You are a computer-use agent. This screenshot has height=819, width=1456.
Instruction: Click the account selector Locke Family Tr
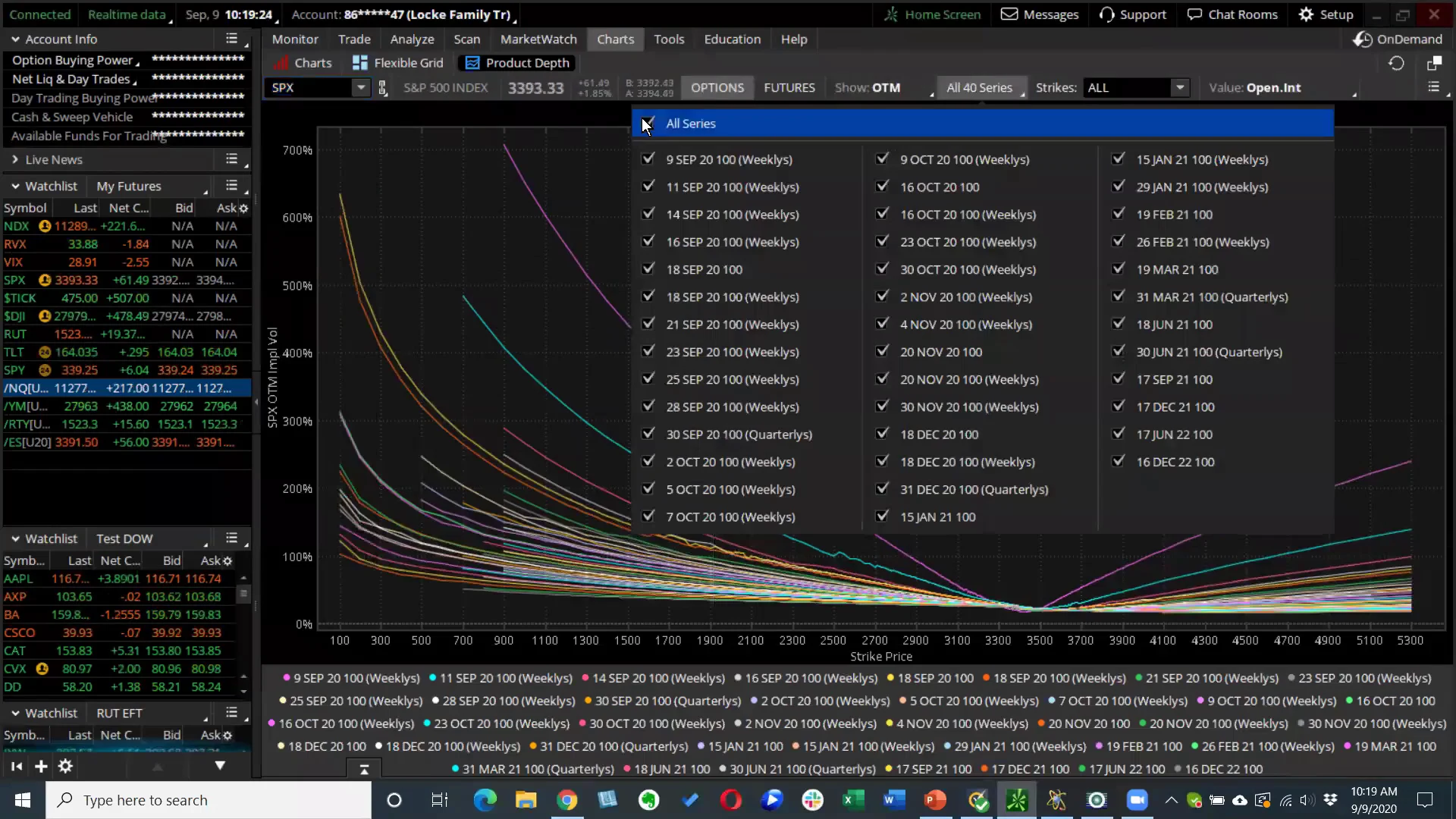coord(403,14)
